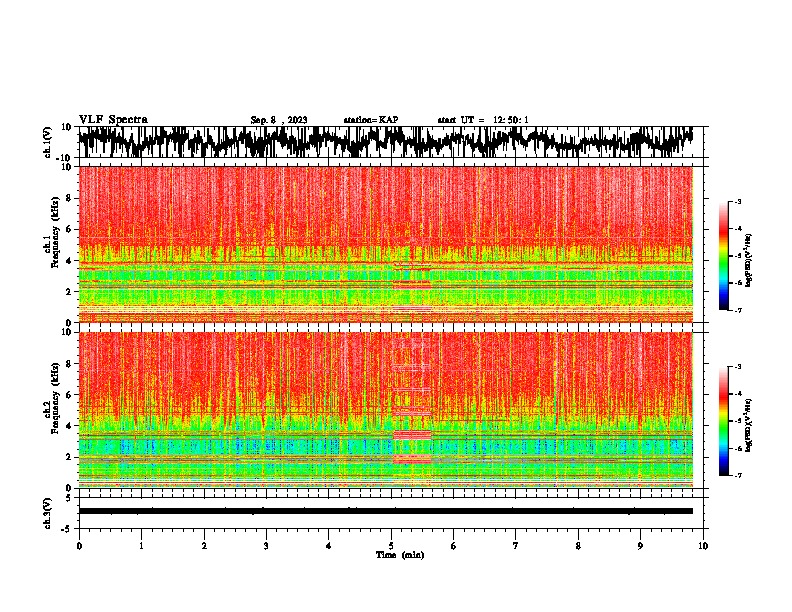Click the "7" tick label on the Time axis
Screen dimensions: 792x612
[x=516, y=546]
